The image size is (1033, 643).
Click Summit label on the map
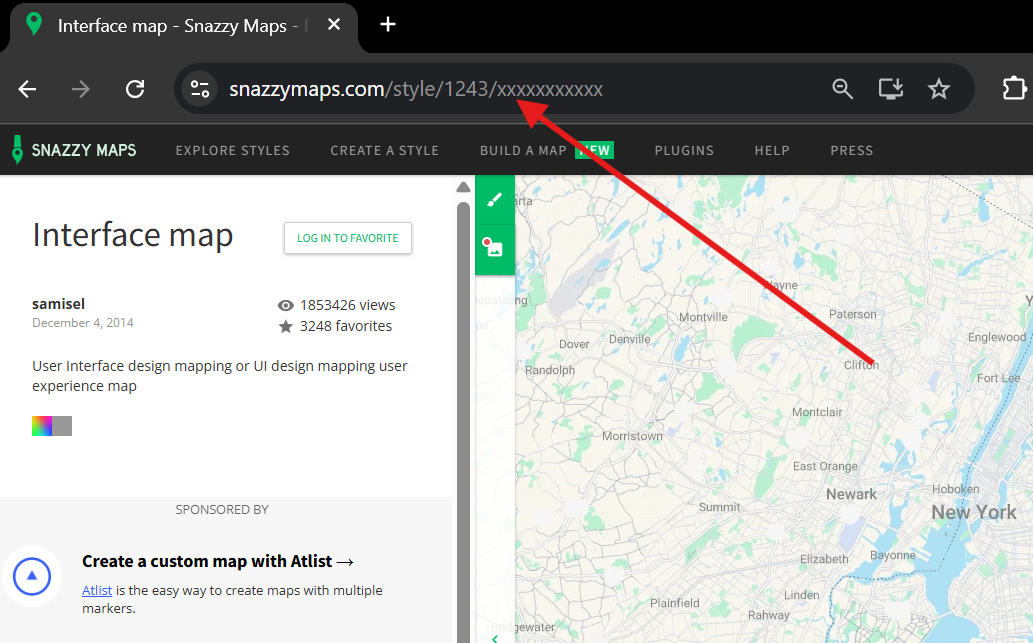[x=719, y=507]
